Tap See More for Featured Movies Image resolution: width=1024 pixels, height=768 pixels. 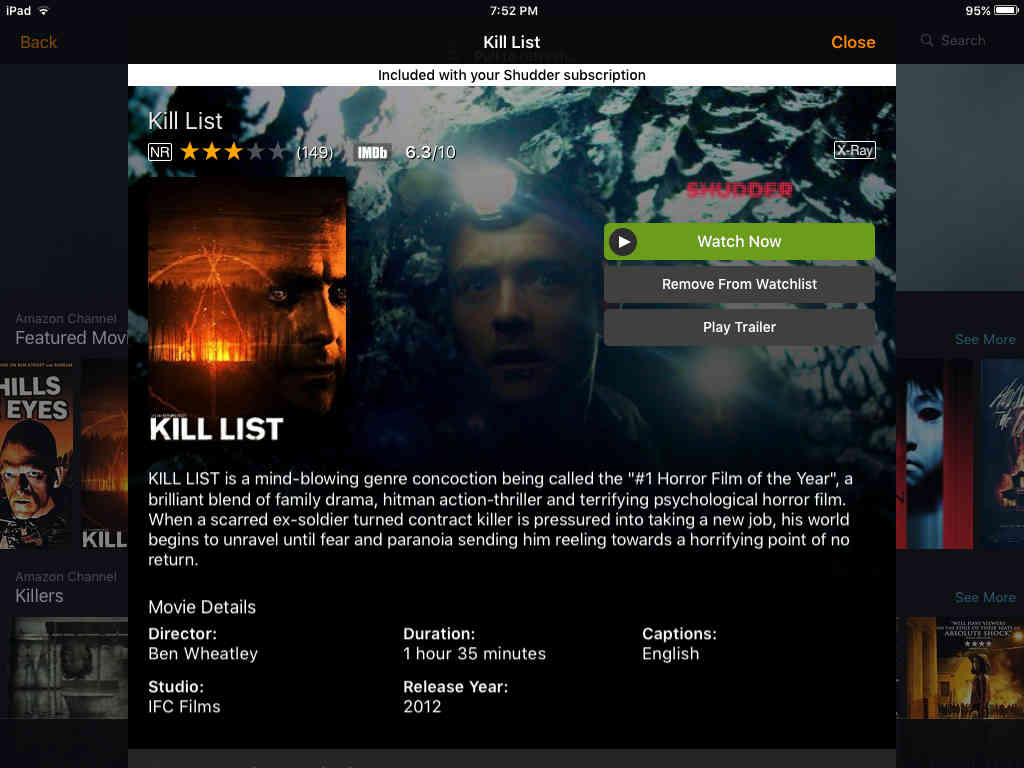(985, 340)
